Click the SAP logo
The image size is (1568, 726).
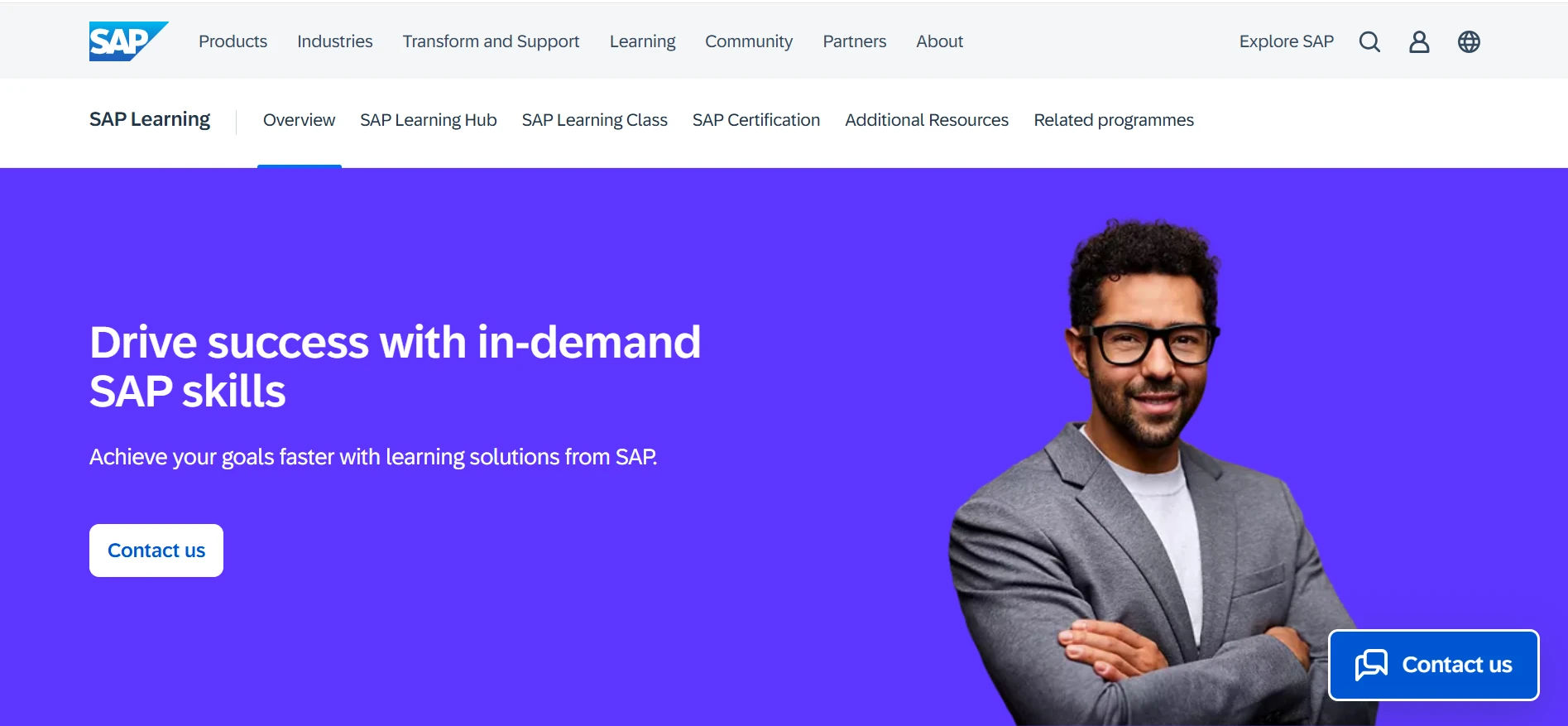(128, 41)
